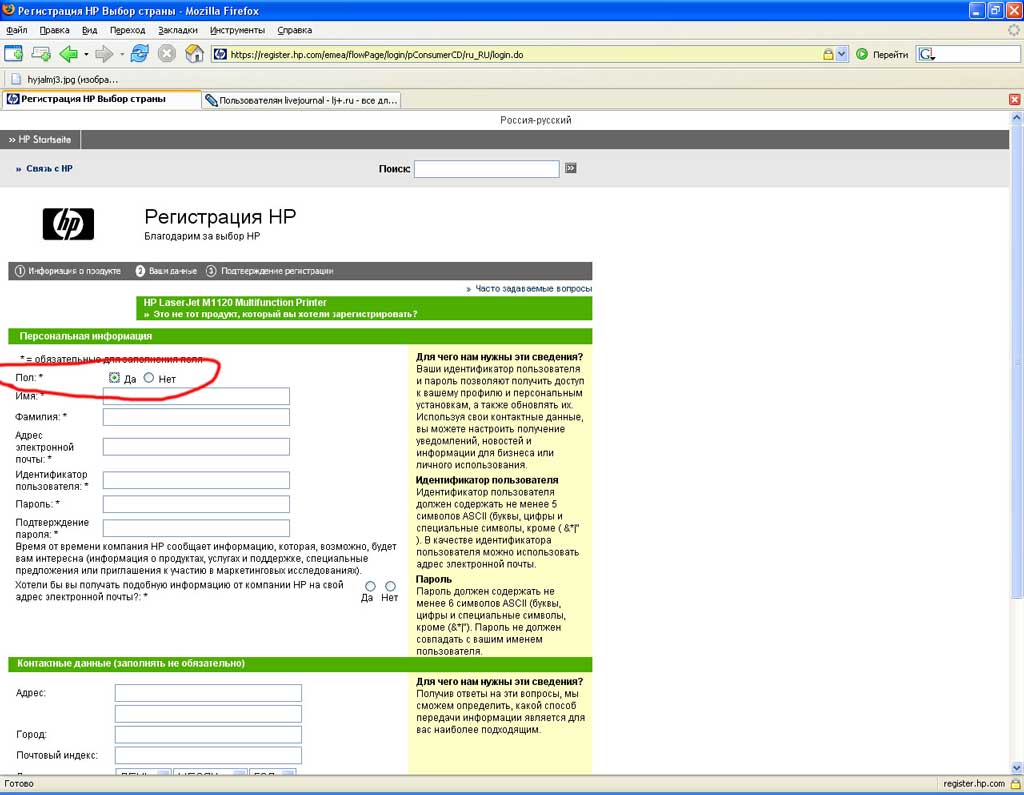Click the browser Google search field

point(978,54)
